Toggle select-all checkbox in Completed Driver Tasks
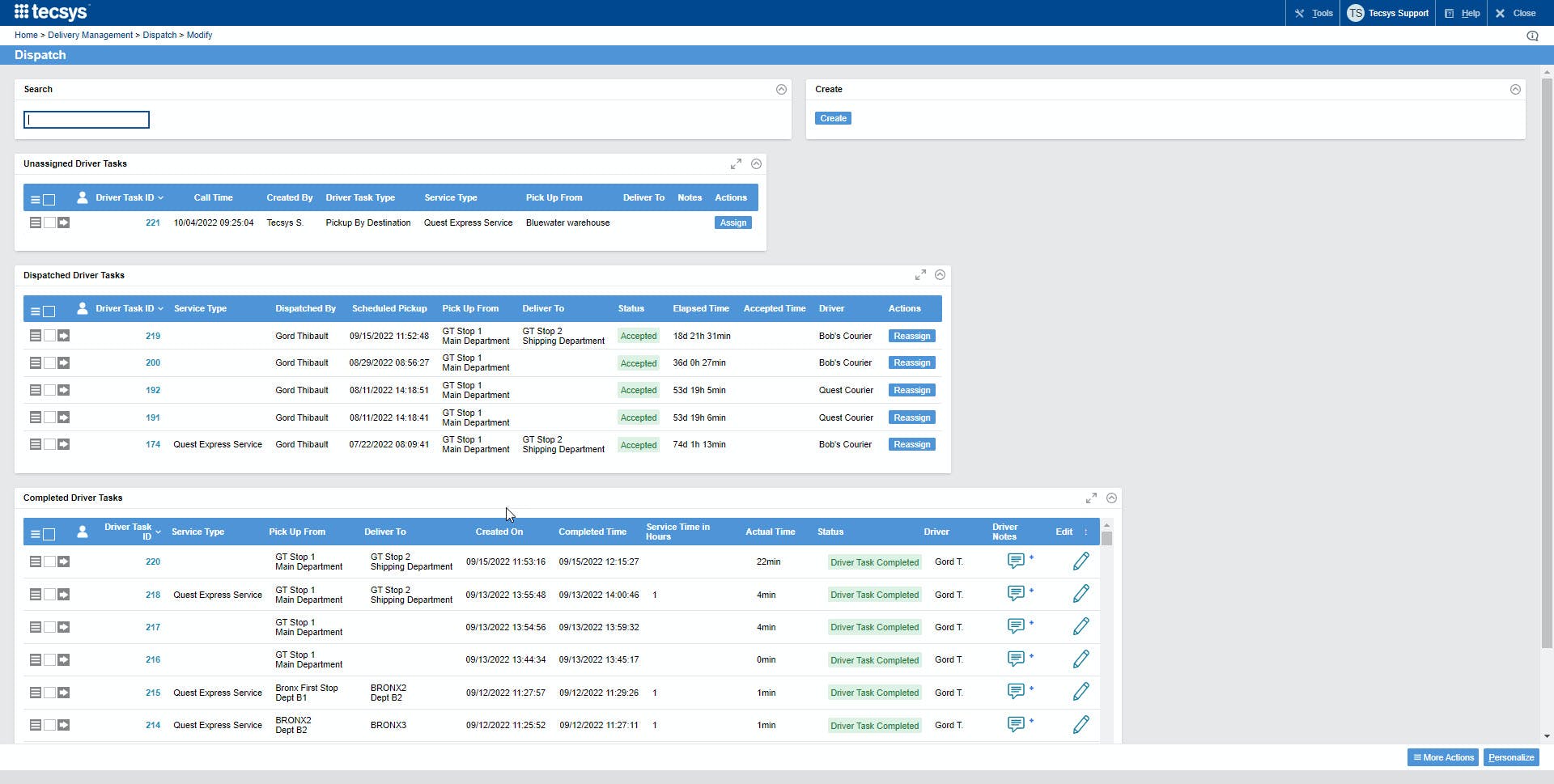 [x=49, y=534]
